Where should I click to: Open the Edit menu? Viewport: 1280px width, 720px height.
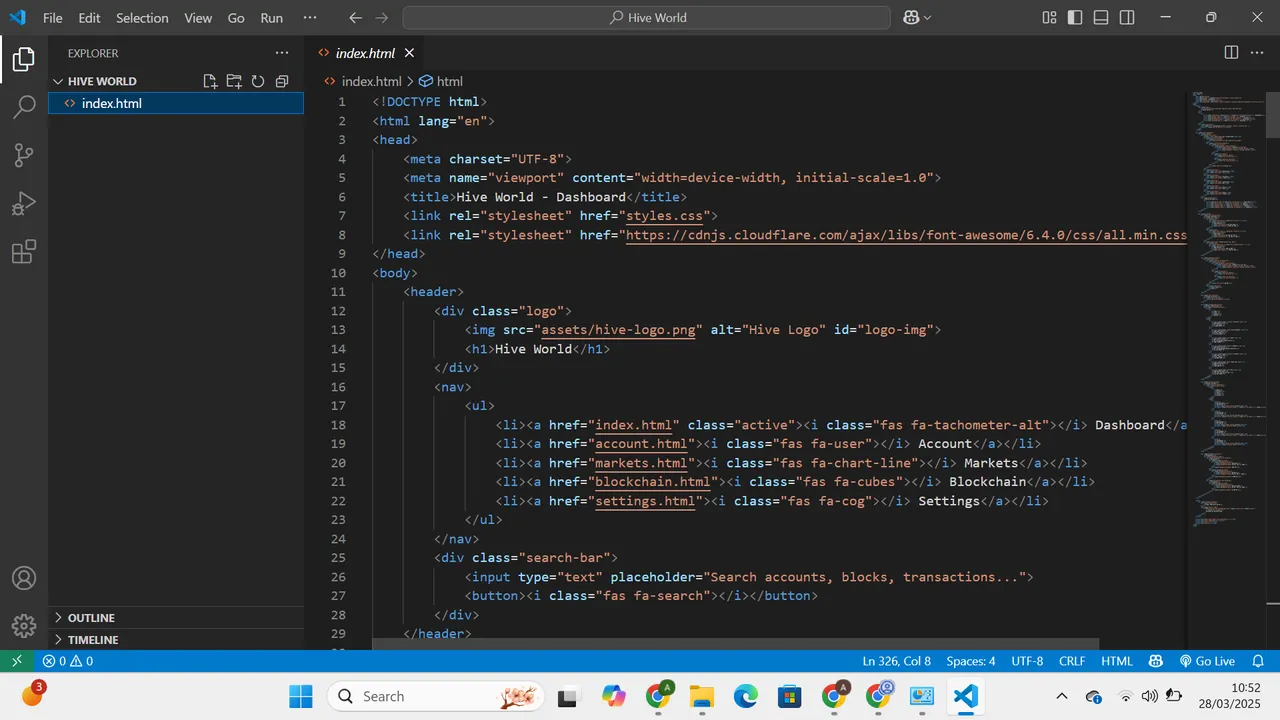click(x=89, y=18)
